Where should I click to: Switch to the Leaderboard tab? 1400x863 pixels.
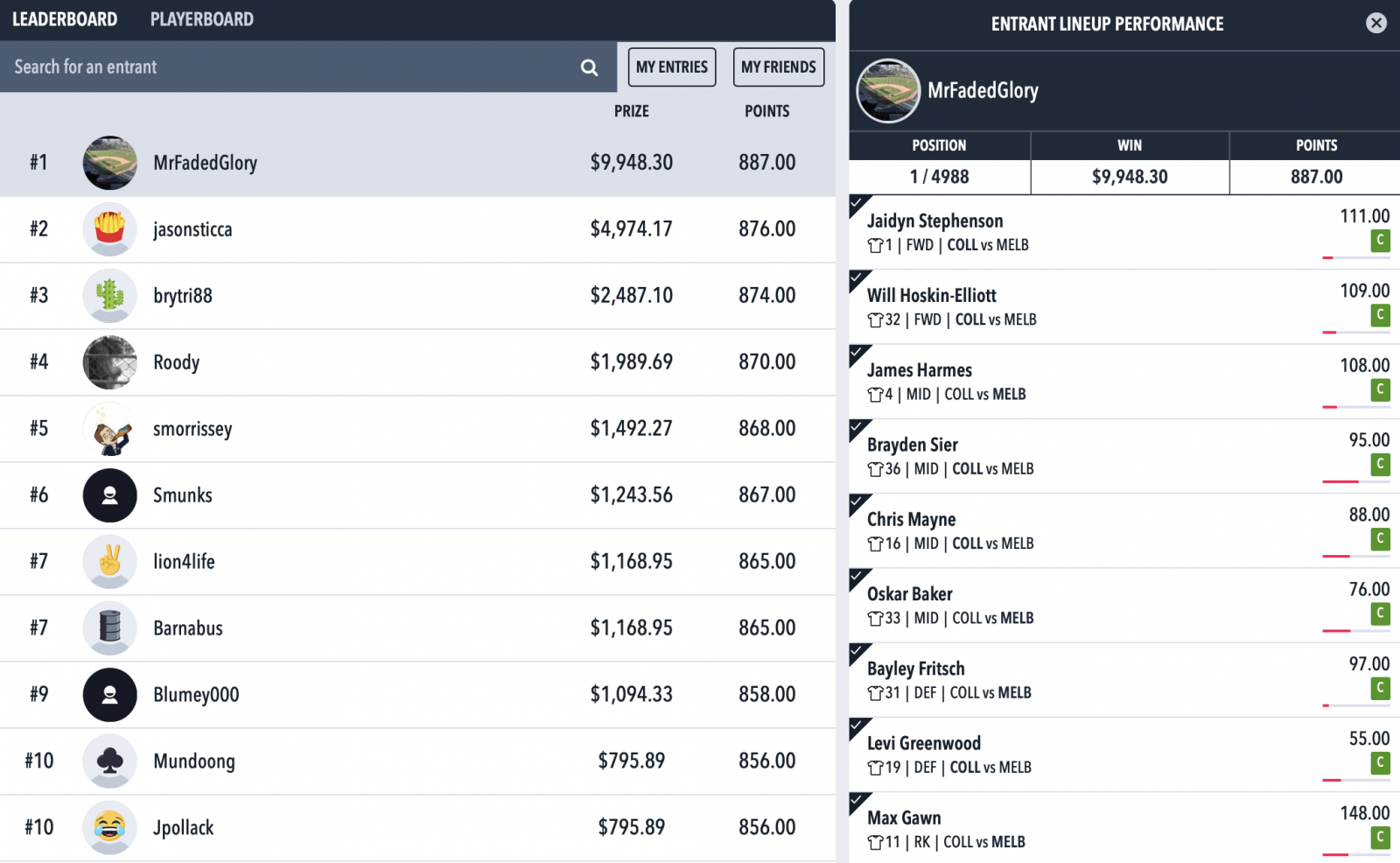point(65,19)
